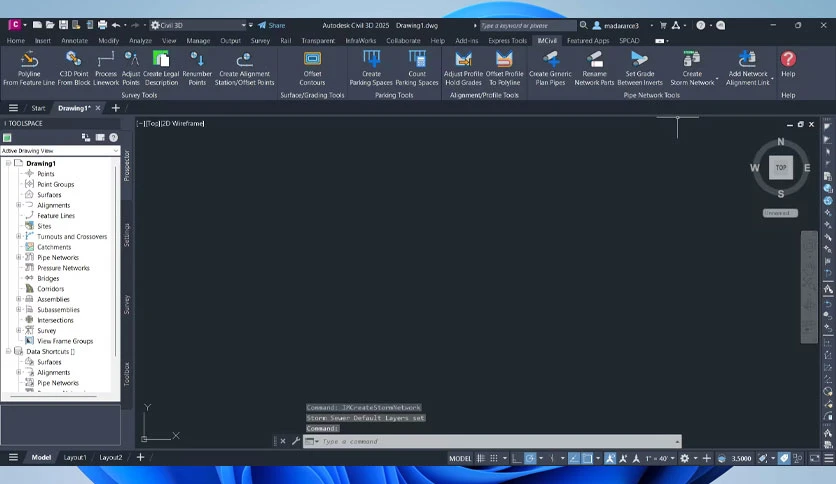836x484 pixels.
Task: Toggle MODEL space button in status bar
Action: tap(460, 458)
